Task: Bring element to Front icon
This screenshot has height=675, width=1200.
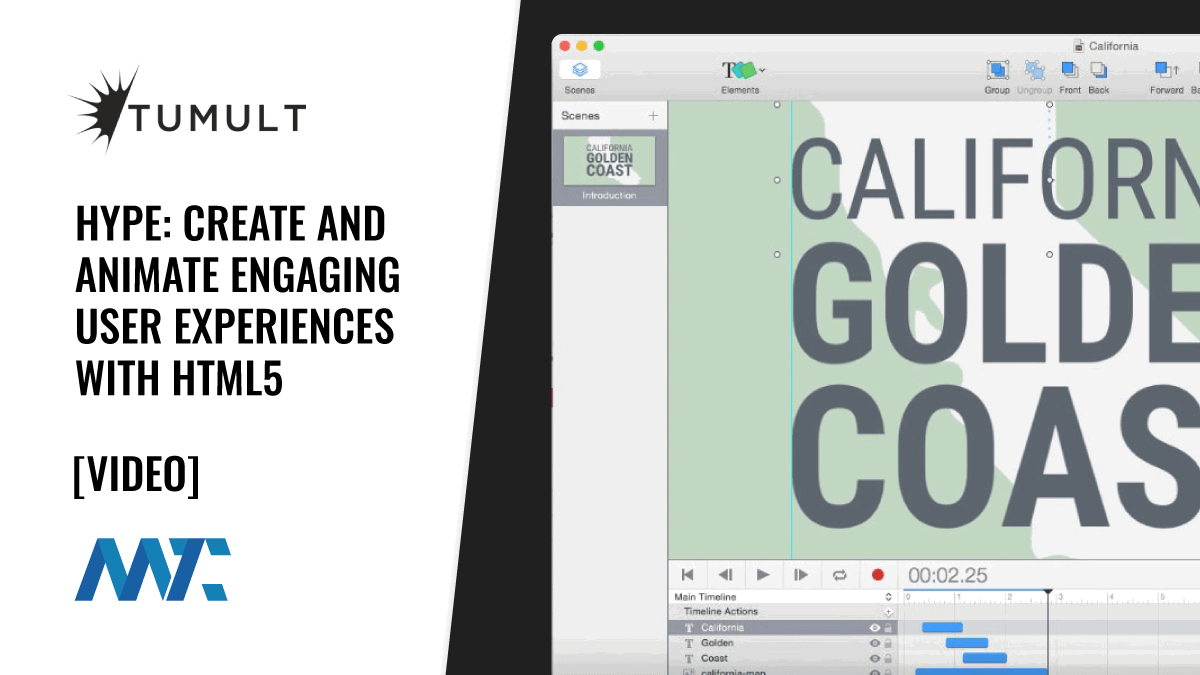Action: click(x=1069, y=69)
